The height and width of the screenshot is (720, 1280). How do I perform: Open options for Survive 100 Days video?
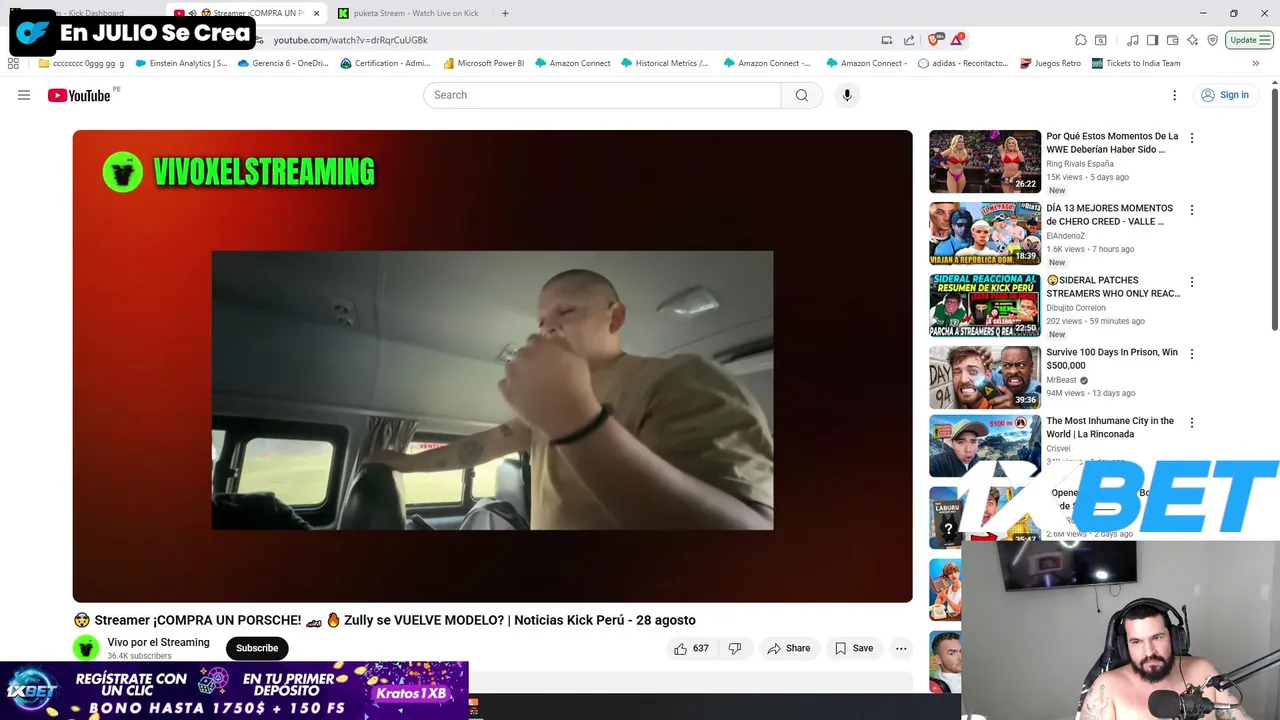[1191, 354]
